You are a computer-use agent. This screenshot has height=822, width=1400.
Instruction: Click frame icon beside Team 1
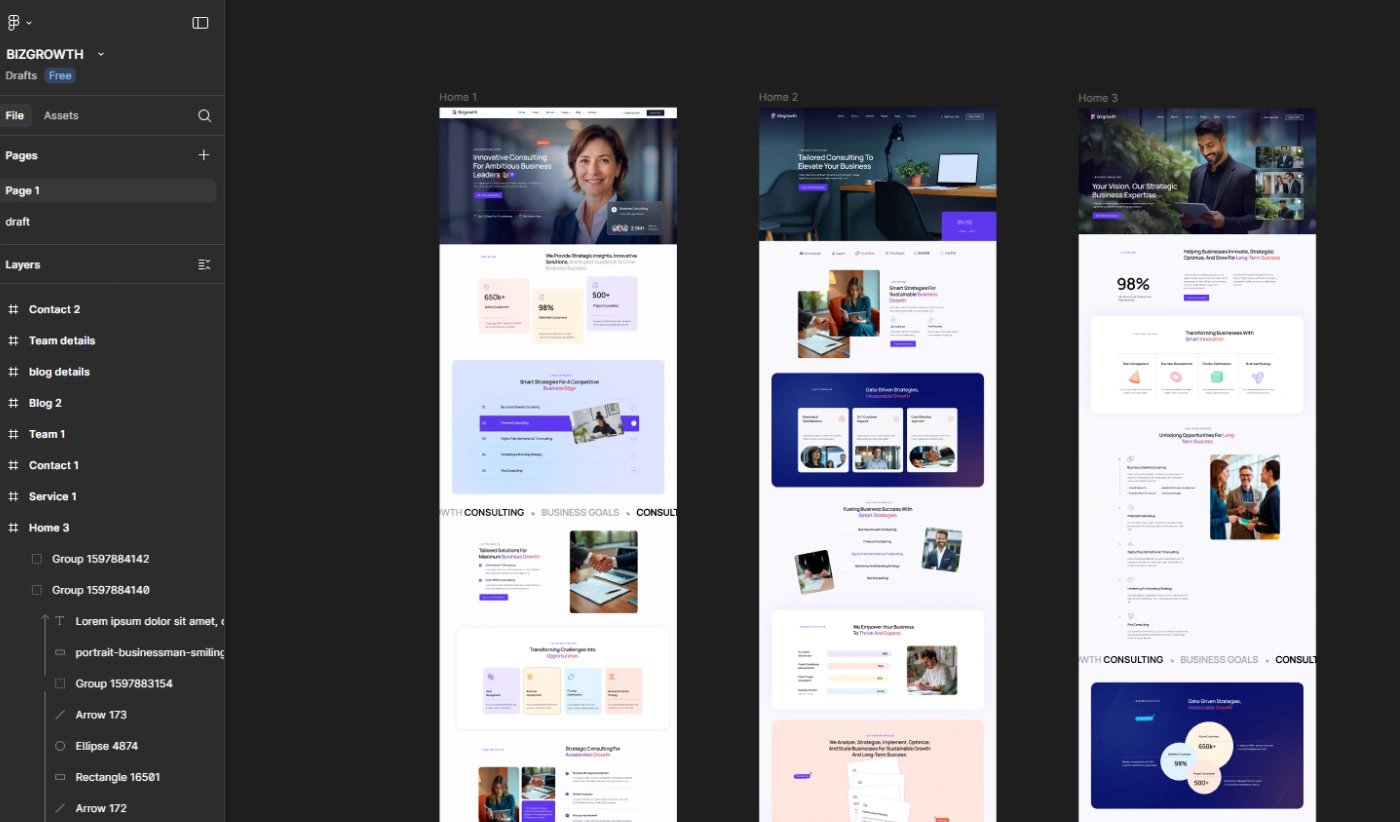click(x=14, y=434)
